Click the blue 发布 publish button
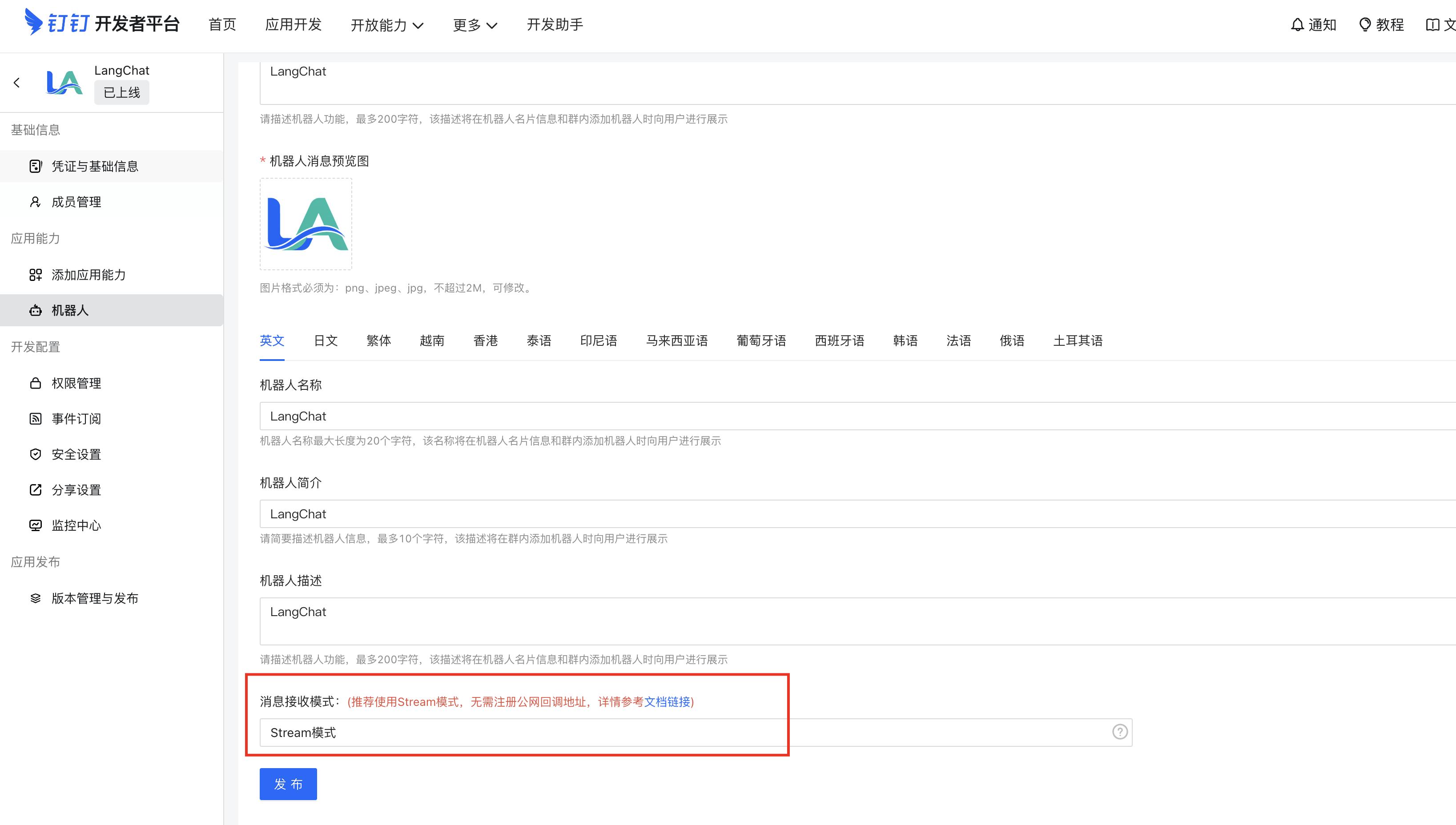This screenshot has width=1456, height=825. pyautogui.click(x=288, y=784)
